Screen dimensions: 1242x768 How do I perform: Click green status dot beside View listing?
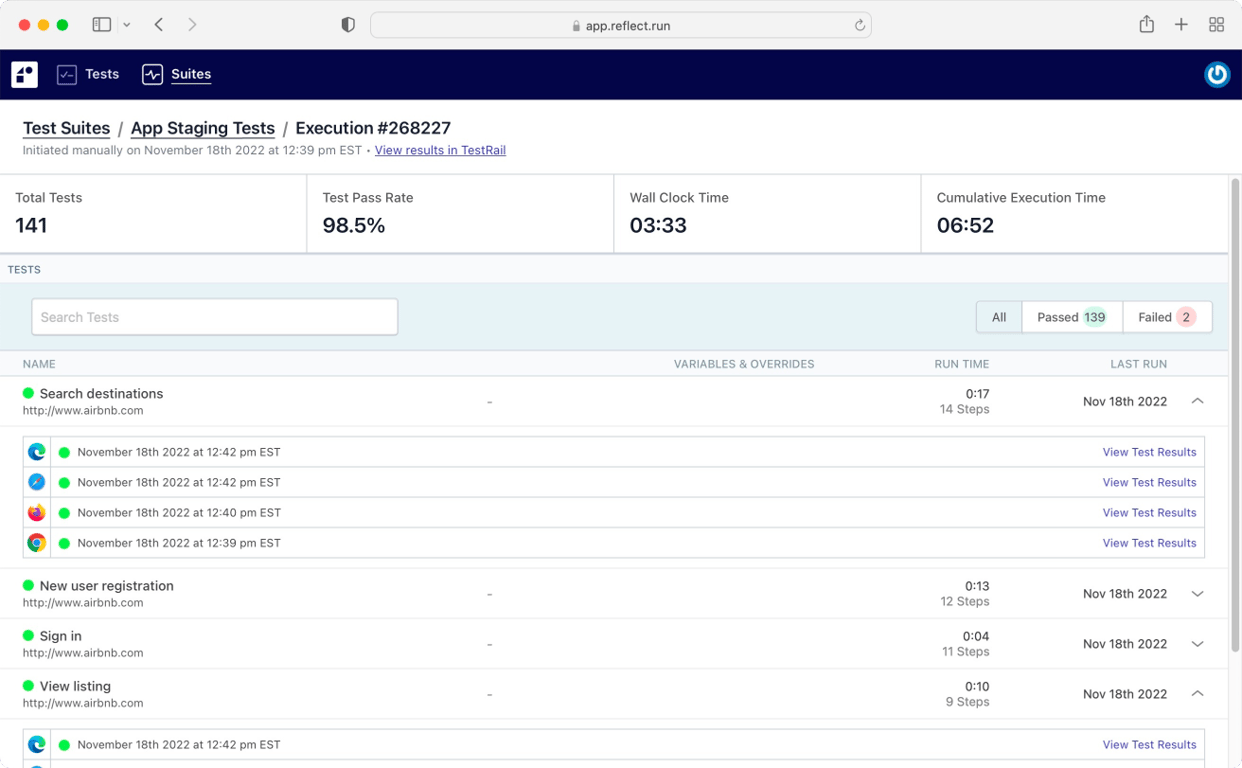click(x=28, y=685)
